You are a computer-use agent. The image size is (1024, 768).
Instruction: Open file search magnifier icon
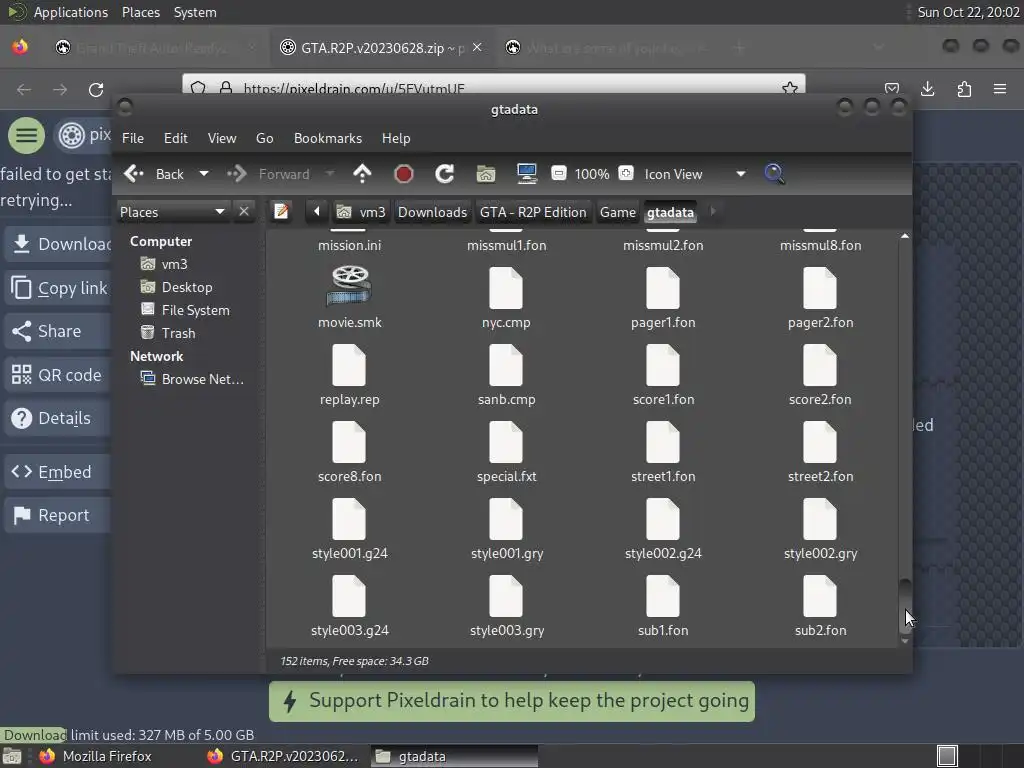(774, 174)
